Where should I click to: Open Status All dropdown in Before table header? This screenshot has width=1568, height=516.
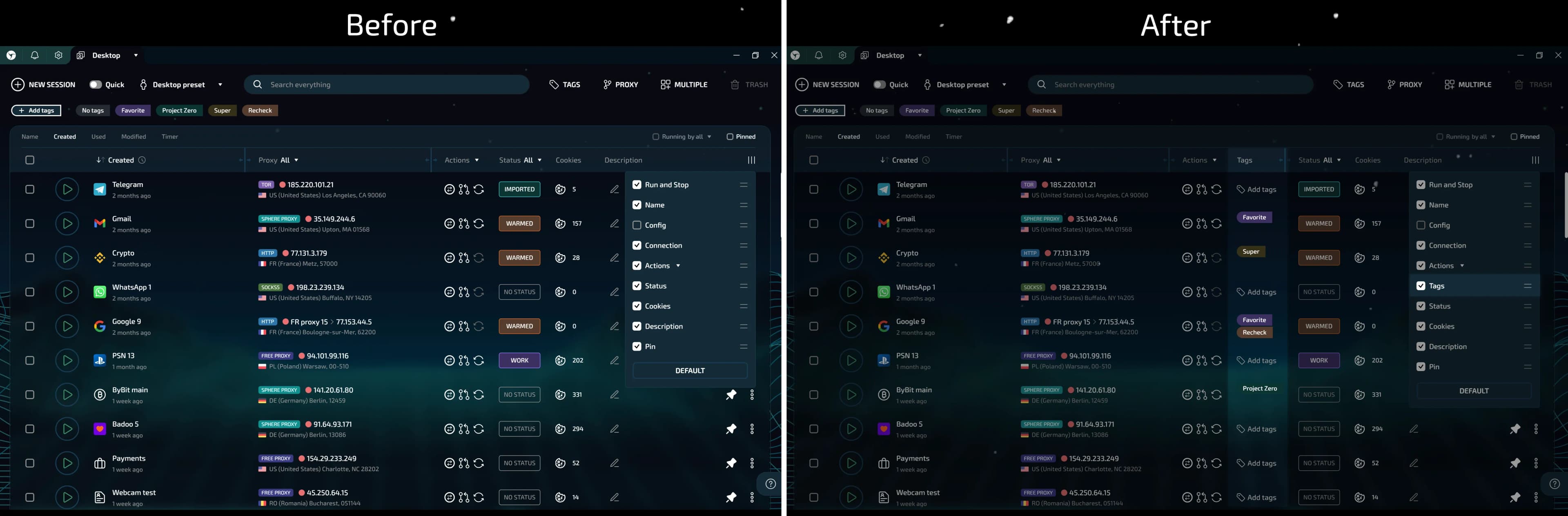tap(532, 160)
